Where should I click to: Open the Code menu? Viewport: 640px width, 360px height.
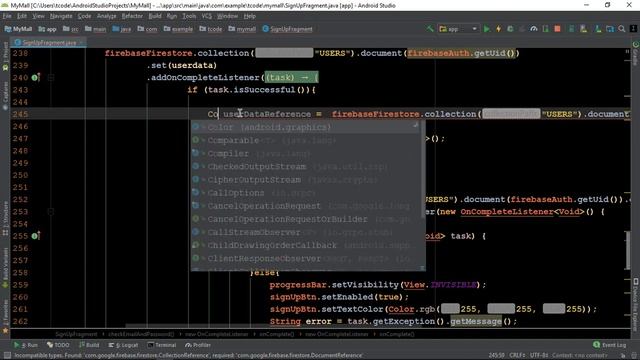click(84, 16)
